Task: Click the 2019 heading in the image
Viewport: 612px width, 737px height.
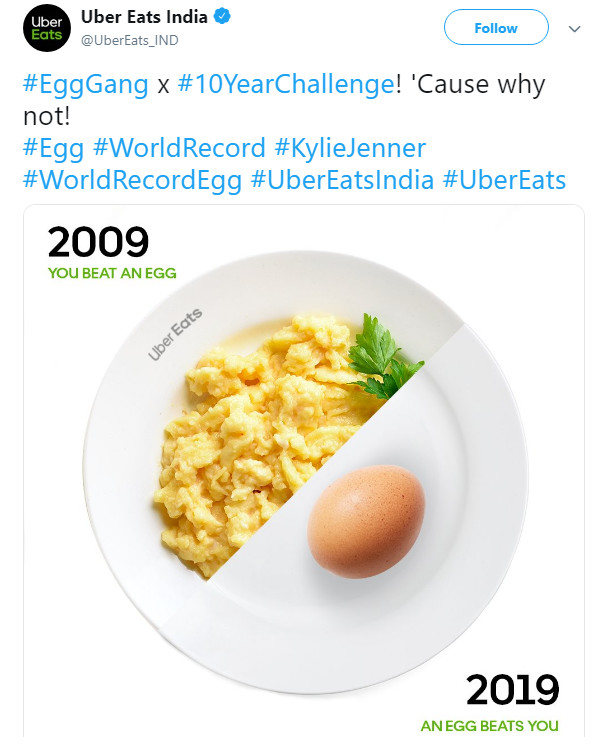Action: [513, 690]
